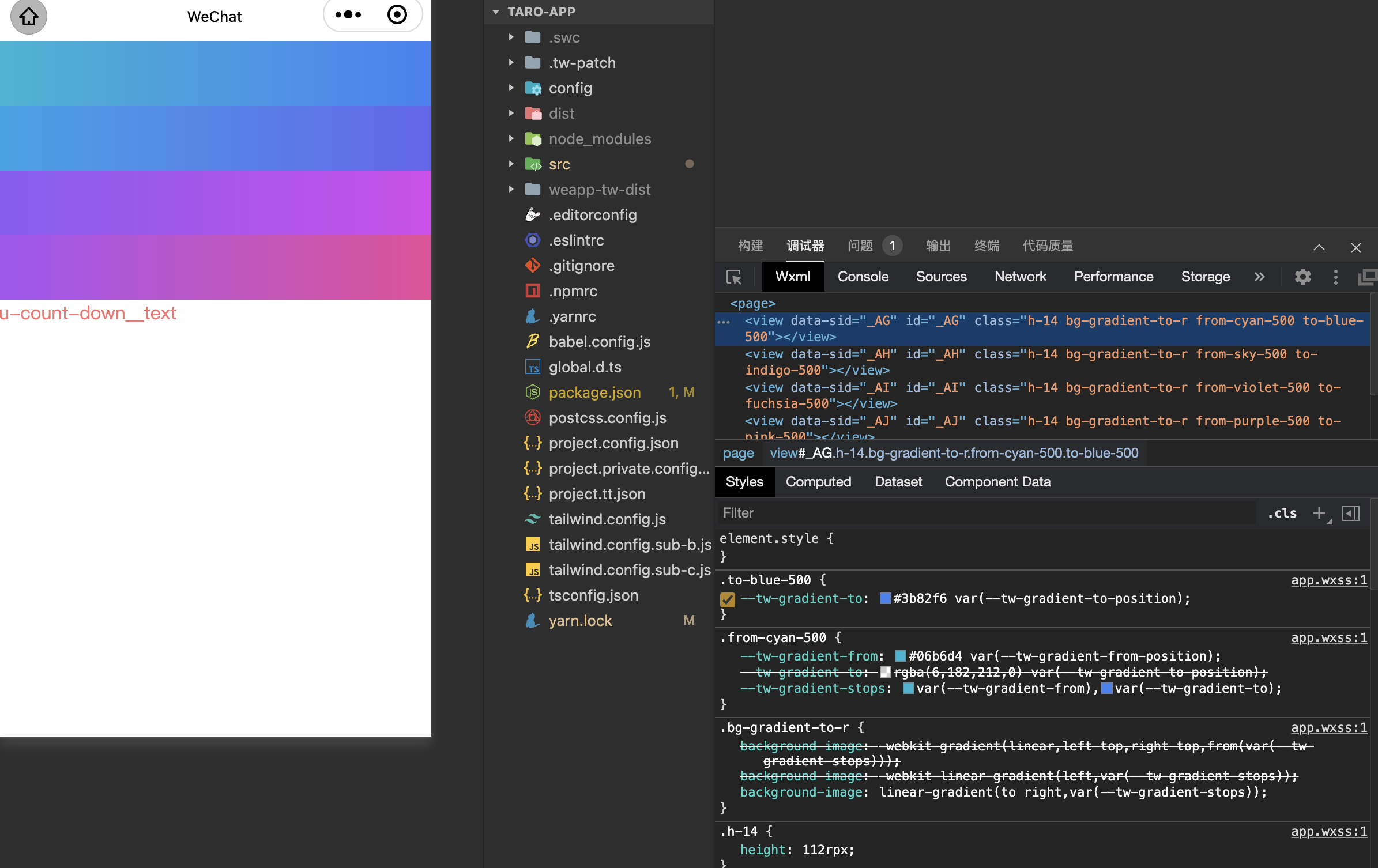Activate the element inspector arrow tool

tap(733, 277)
